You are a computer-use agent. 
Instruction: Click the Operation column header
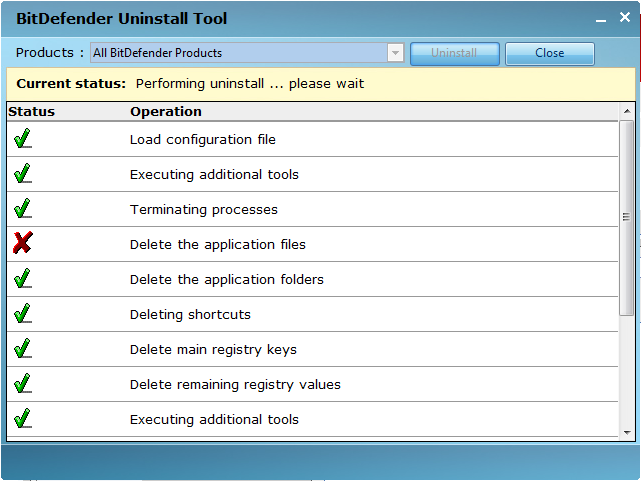point(166,111)
